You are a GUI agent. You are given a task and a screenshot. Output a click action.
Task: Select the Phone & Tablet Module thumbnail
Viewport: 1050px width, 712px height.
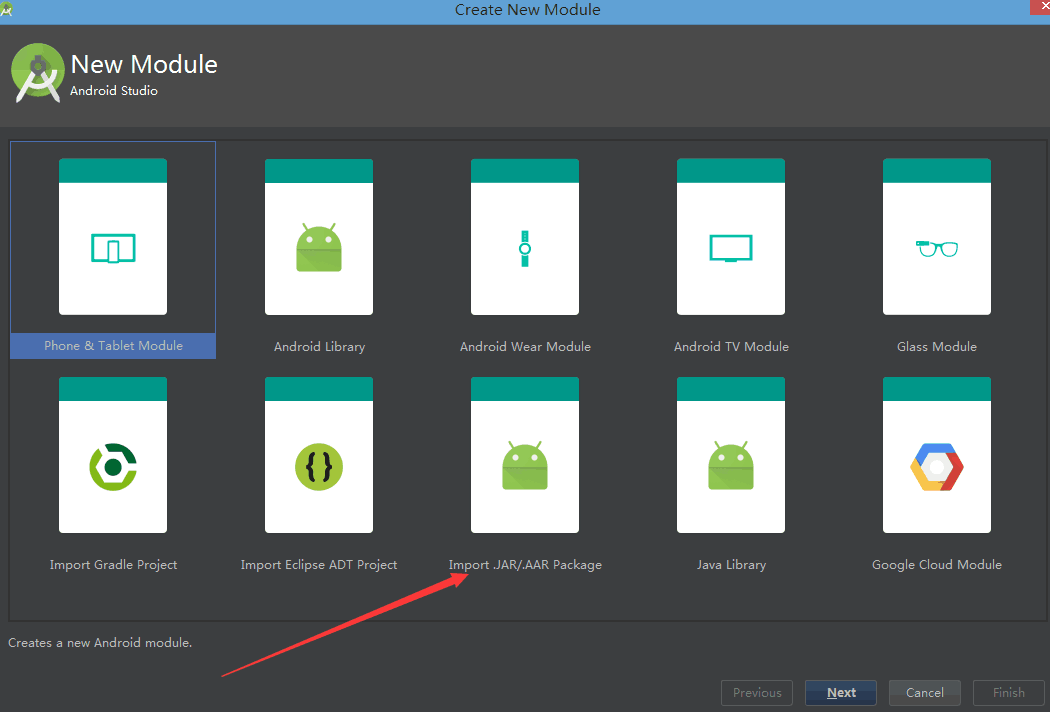pyautogui.click(x=113, y=236)
